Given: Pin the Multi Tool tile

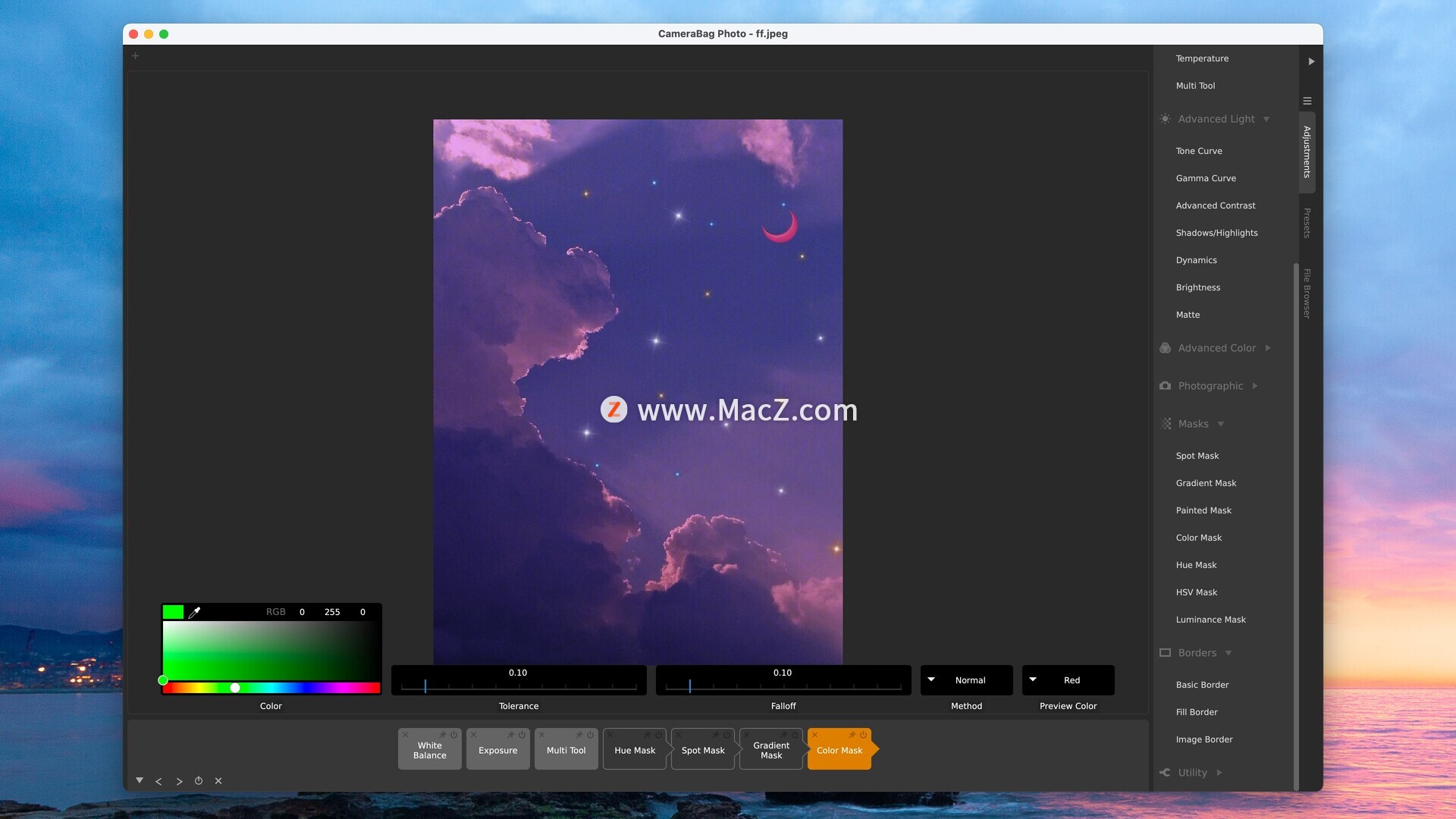Looking at the screenshot, I should (x=579, y=735).
